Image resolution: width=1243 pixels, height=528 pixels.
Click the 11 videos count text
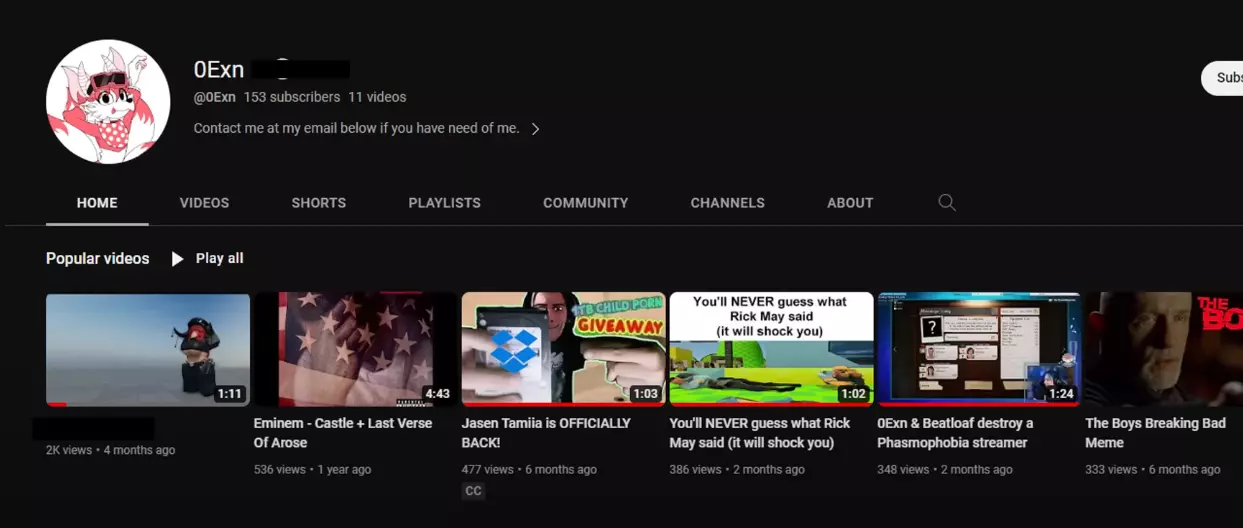pos(377,97)
